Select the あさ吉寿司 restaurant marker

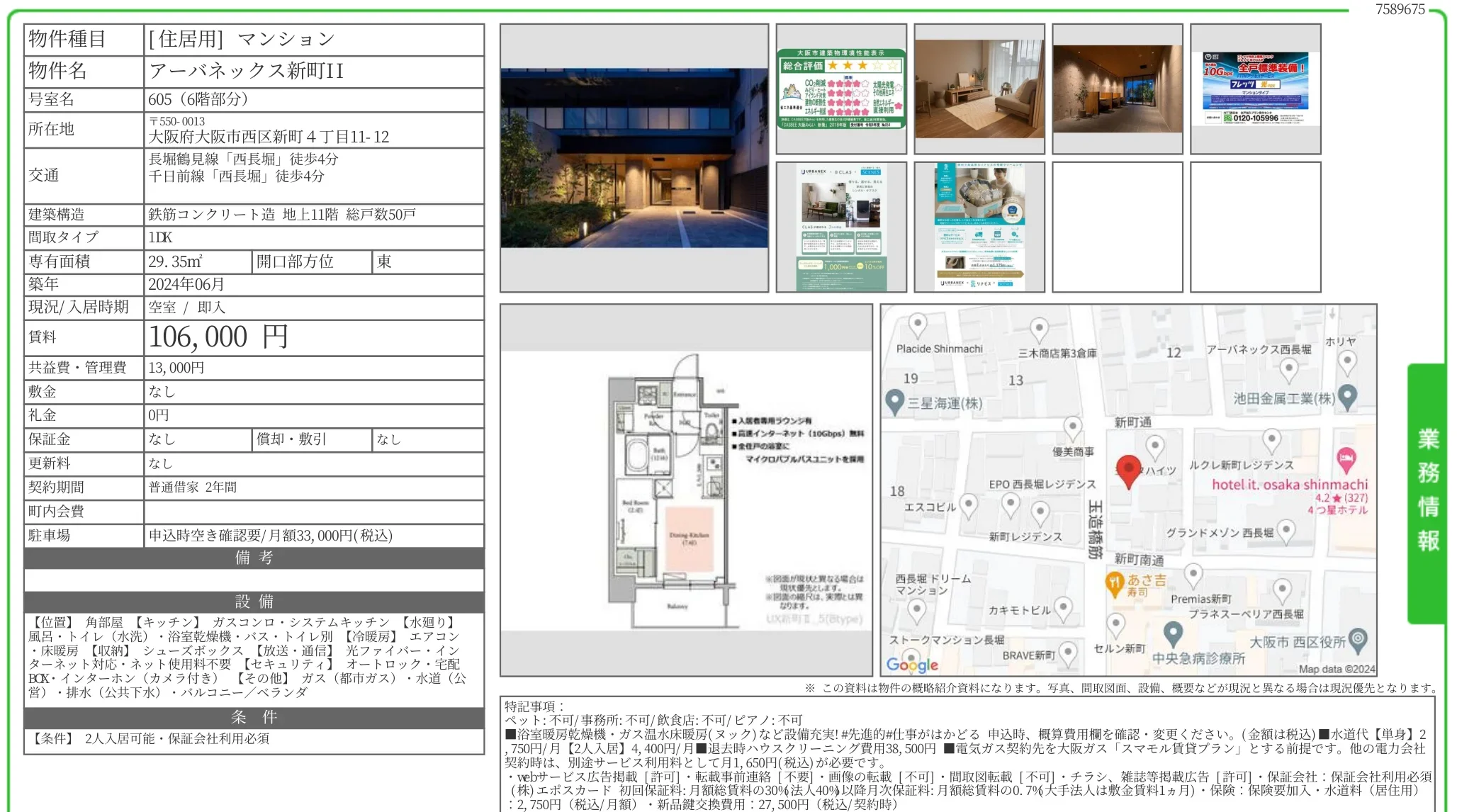(x=1115, y=582)
